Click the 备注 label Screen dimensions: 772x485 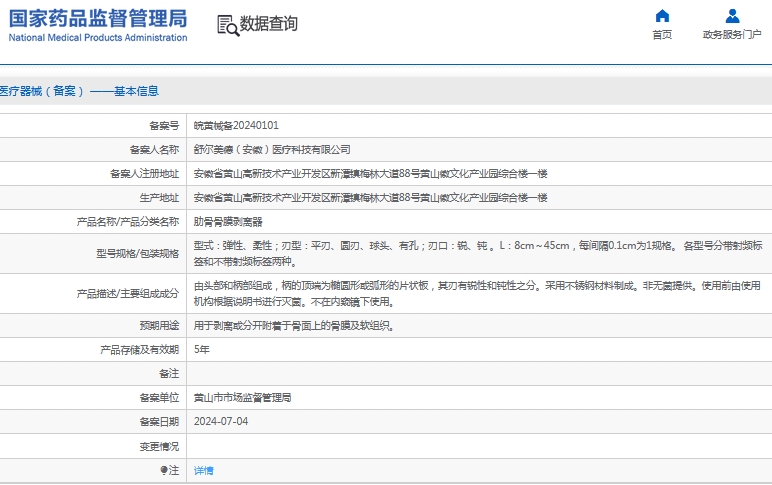169,374
